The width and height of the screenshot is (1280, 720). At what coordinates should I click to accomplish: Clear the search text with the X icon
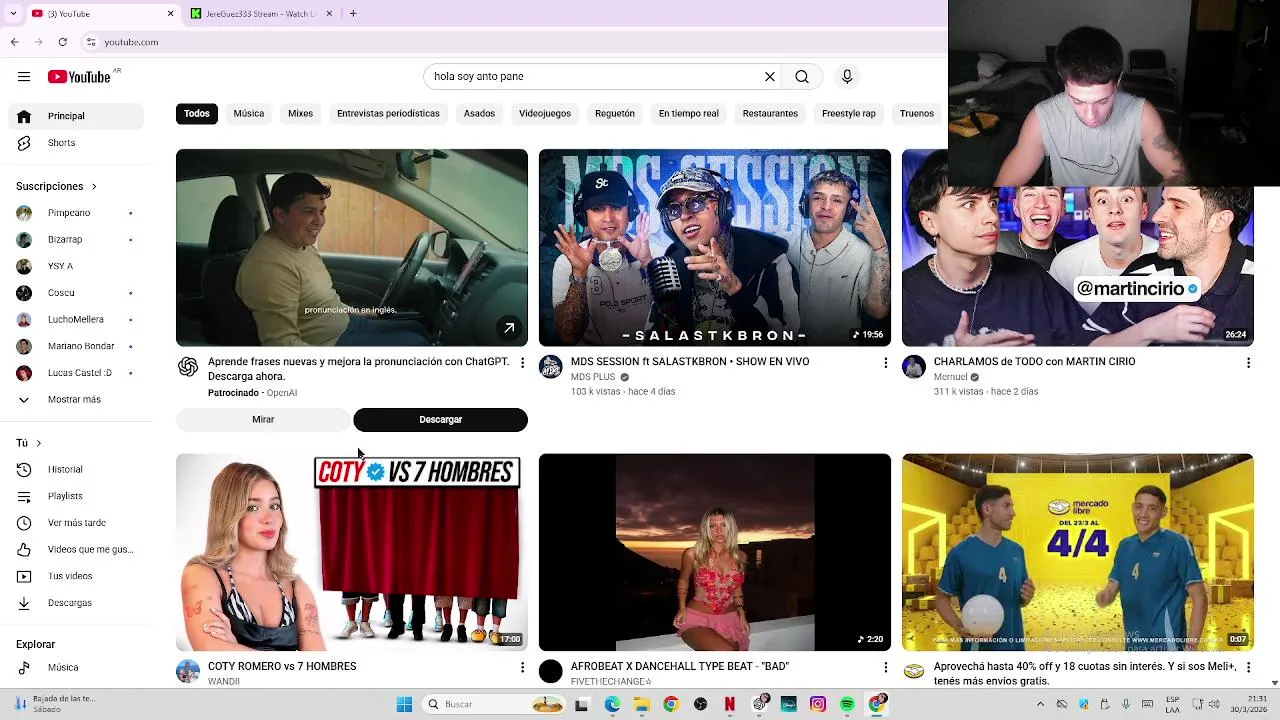pyautogui.click(x=770, y=77)
